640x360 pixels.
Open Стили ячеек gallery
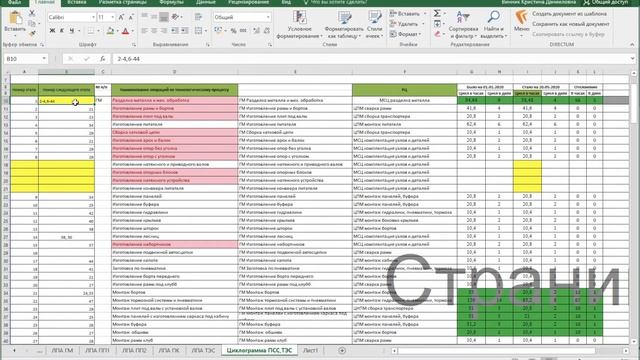(374, 24)
